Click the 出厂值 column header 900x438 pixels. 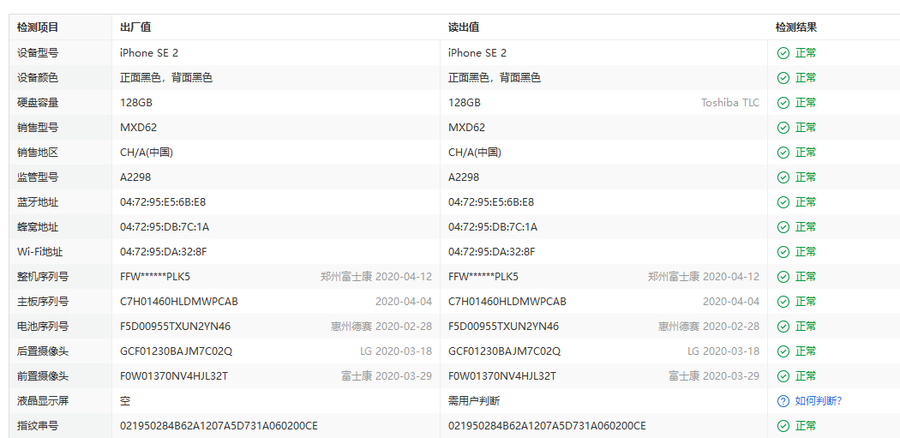point(135,28)
